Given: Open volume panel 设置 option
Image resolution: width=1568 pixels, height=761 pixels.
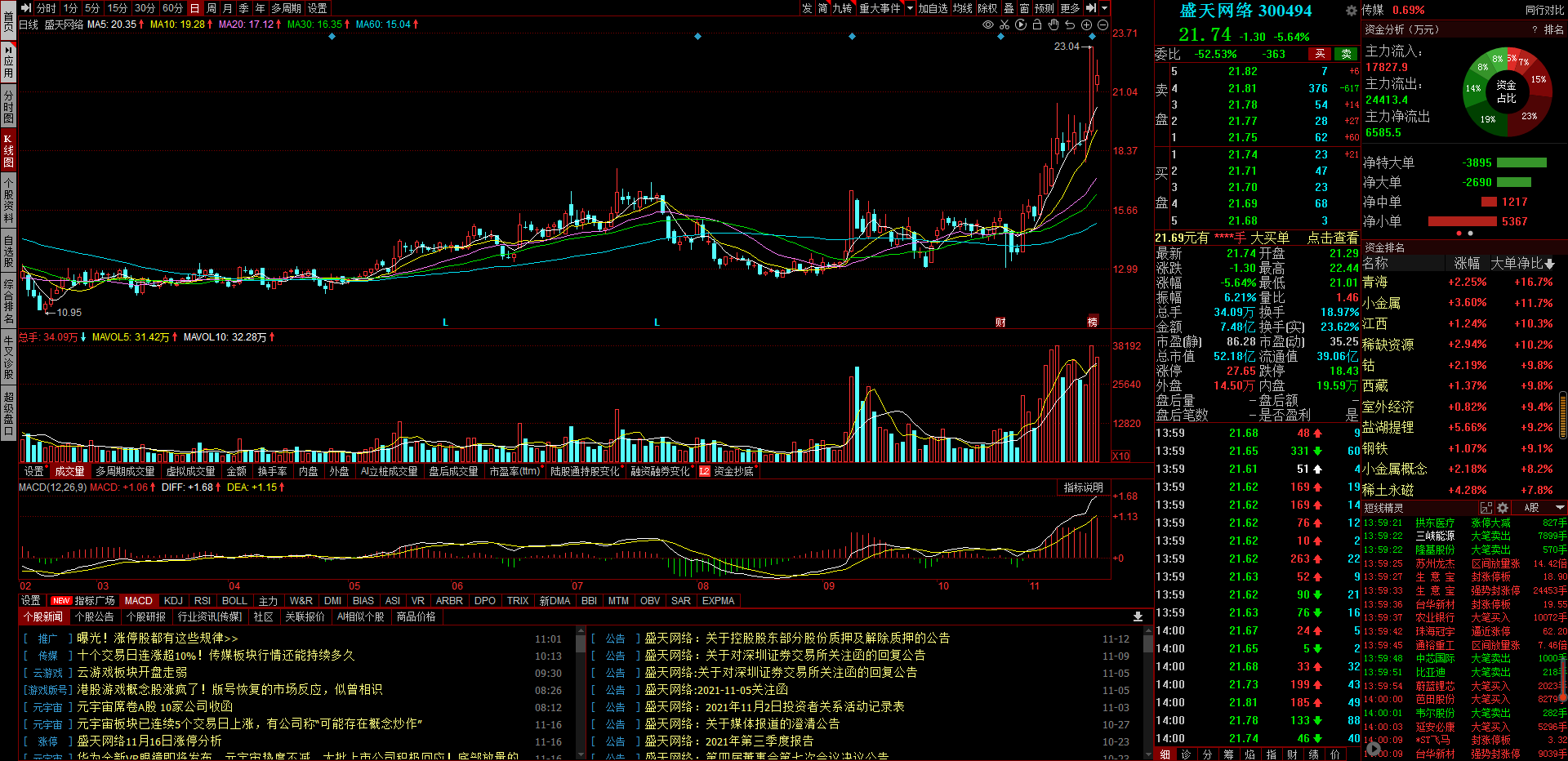Looking at the screenshot, I should (33, 471).
